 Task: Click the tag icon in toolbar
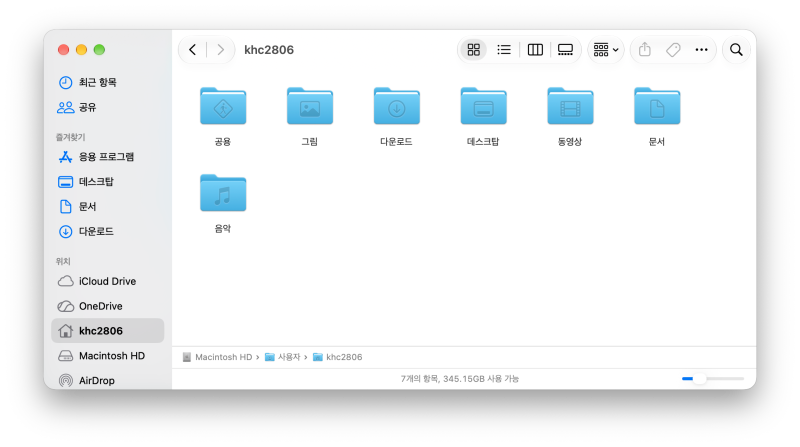673,49
